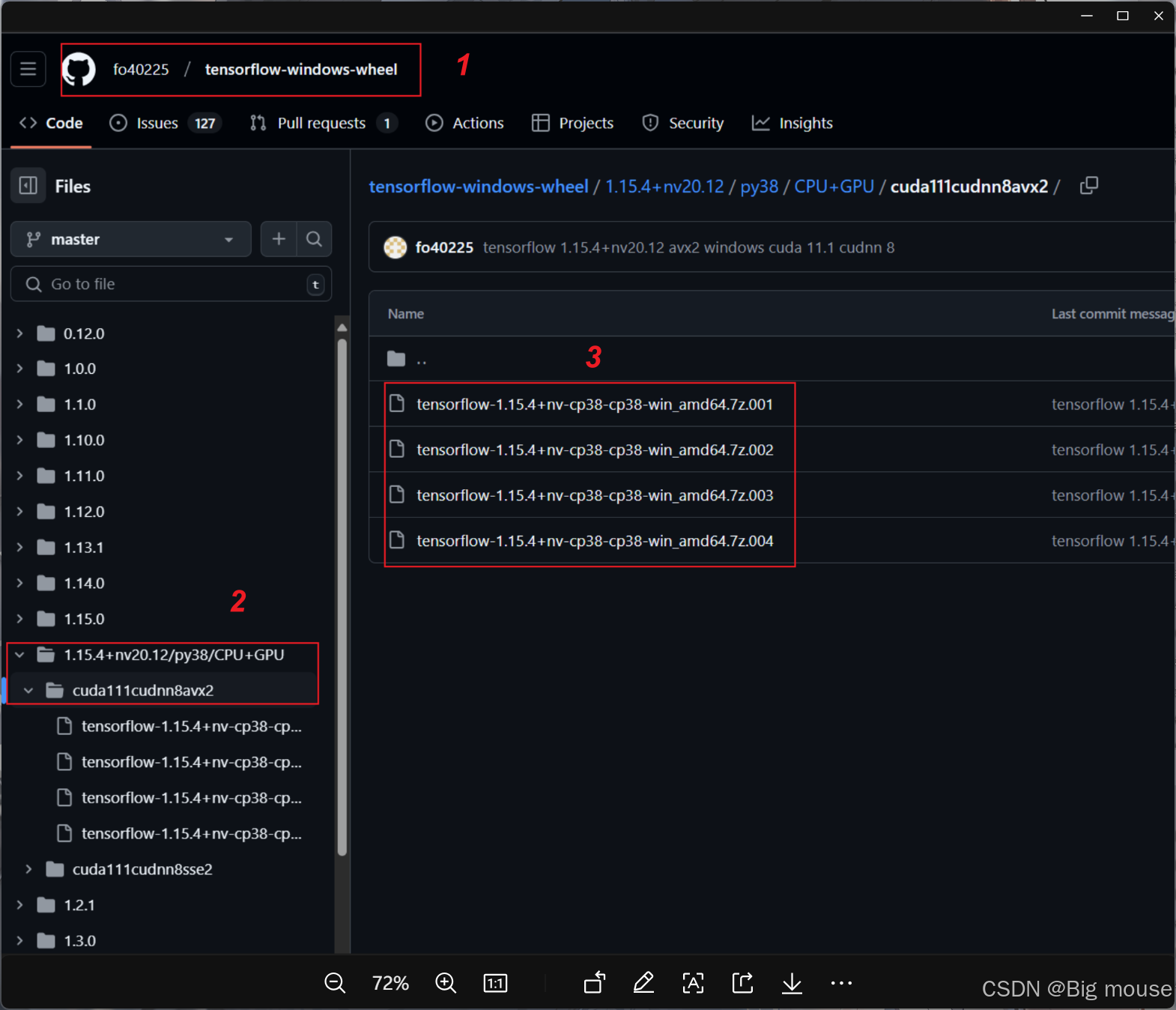The width and height of the screenshot is (1176, 1010).
Task: Set image to actual size 1:1
Action: [x=495, y=983]
